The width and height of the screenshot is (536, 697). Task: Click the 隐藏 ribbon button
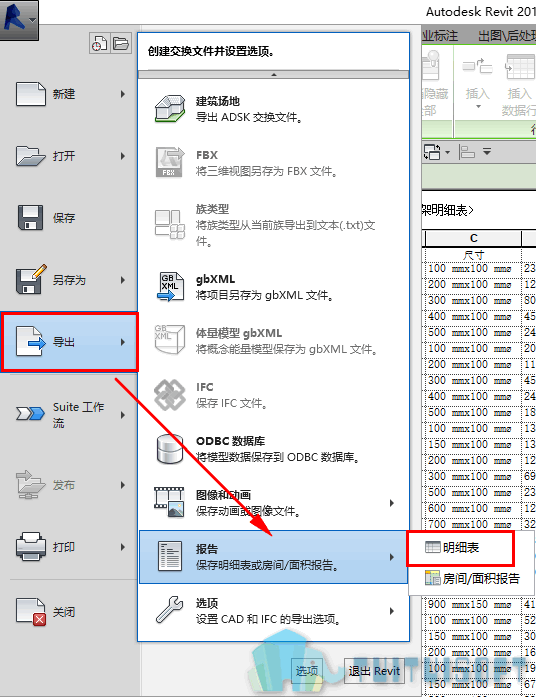(433, 82)
